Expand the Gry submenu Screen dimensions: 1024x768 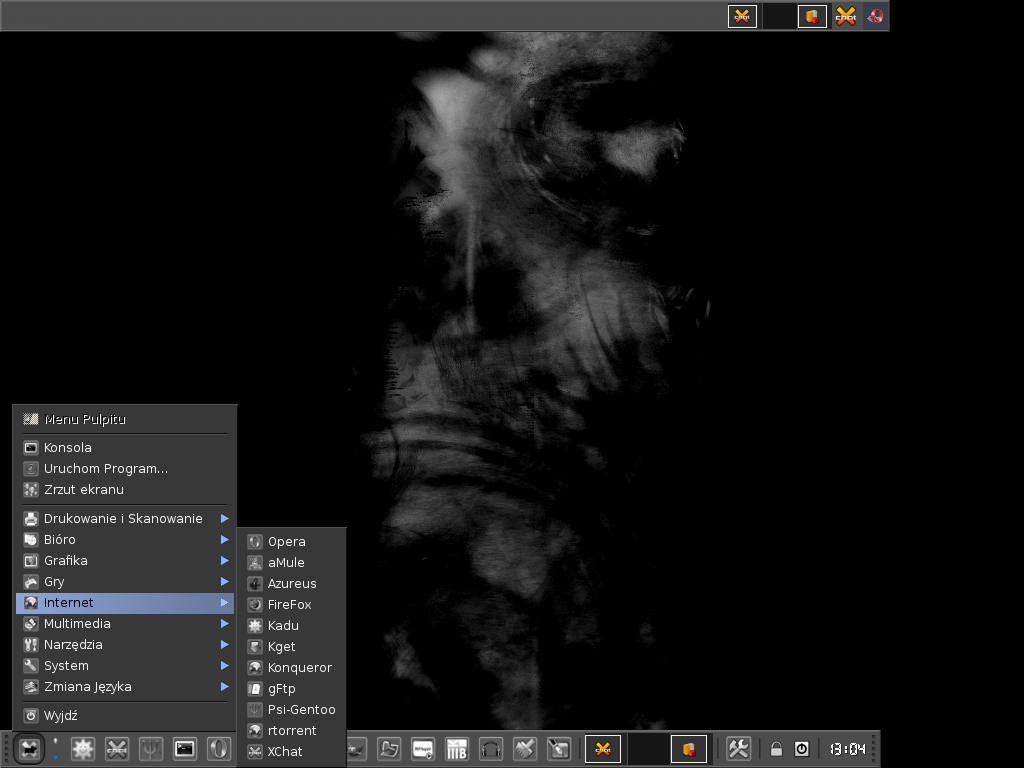[x=125, y=581]
